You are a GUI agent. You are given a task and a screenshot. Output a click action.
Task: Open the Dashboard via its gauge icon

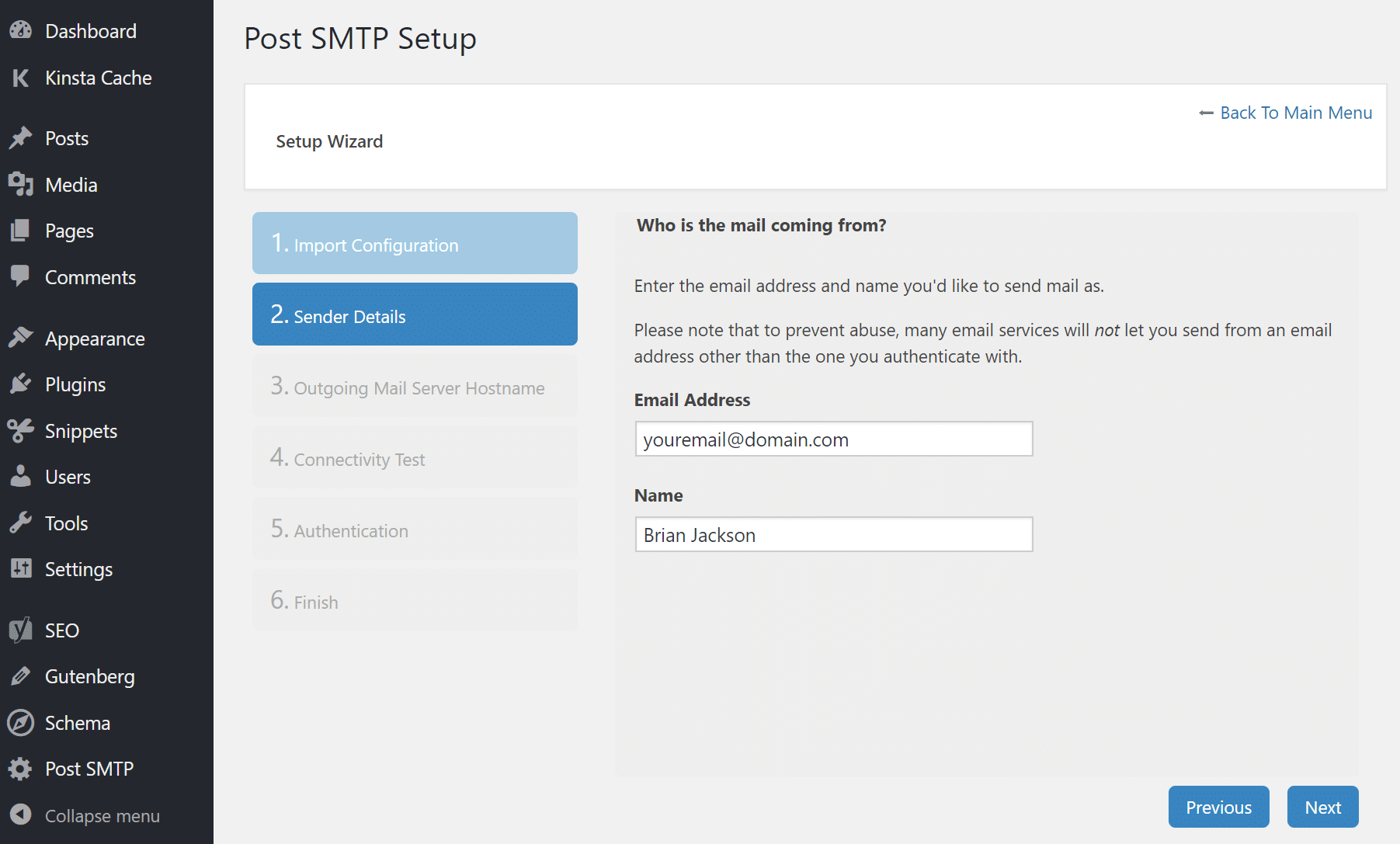(x=21, y=31)
